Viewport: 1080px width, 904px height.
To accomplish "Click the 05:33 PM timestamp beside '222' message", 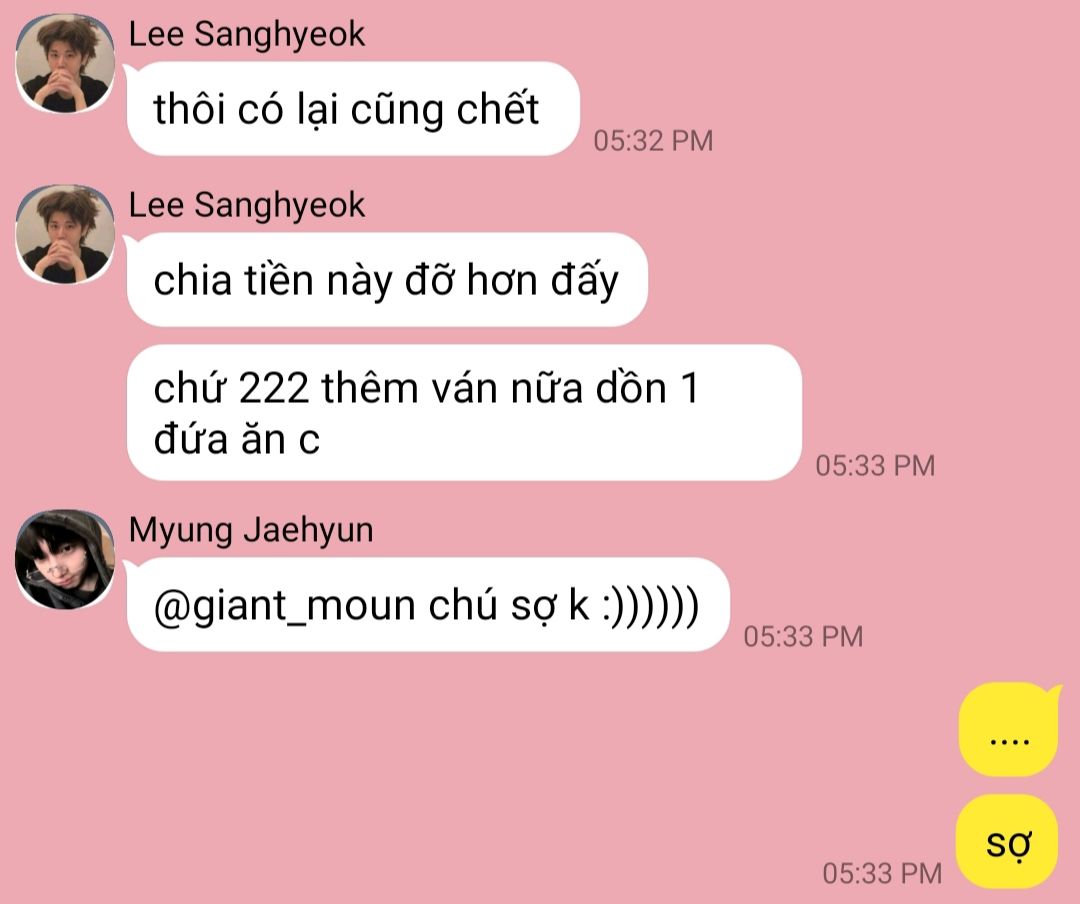I will (x=875, y=466).
